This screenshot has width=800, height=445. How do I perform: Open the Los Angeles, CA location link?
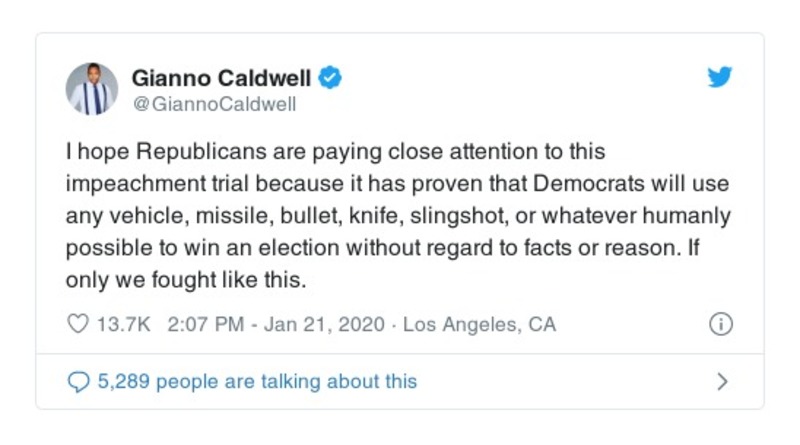[479, 324]
